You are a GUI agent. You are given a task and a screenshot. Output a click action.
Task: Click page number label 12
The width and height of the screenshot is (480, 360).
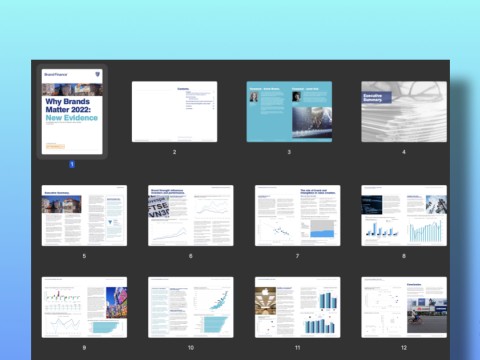coord(404,348)
